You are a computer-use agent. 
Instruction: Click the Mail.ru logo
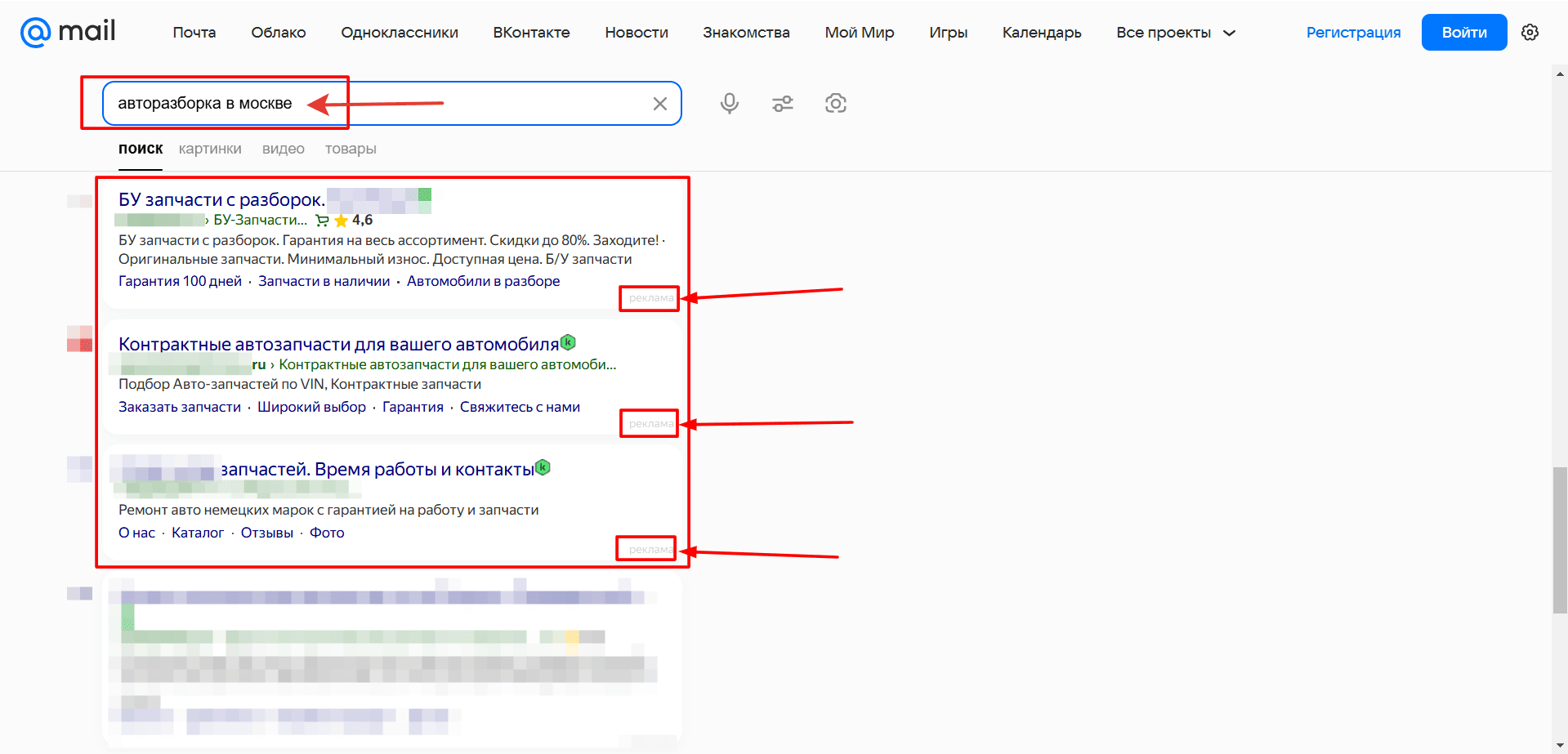tap(68, 32)
